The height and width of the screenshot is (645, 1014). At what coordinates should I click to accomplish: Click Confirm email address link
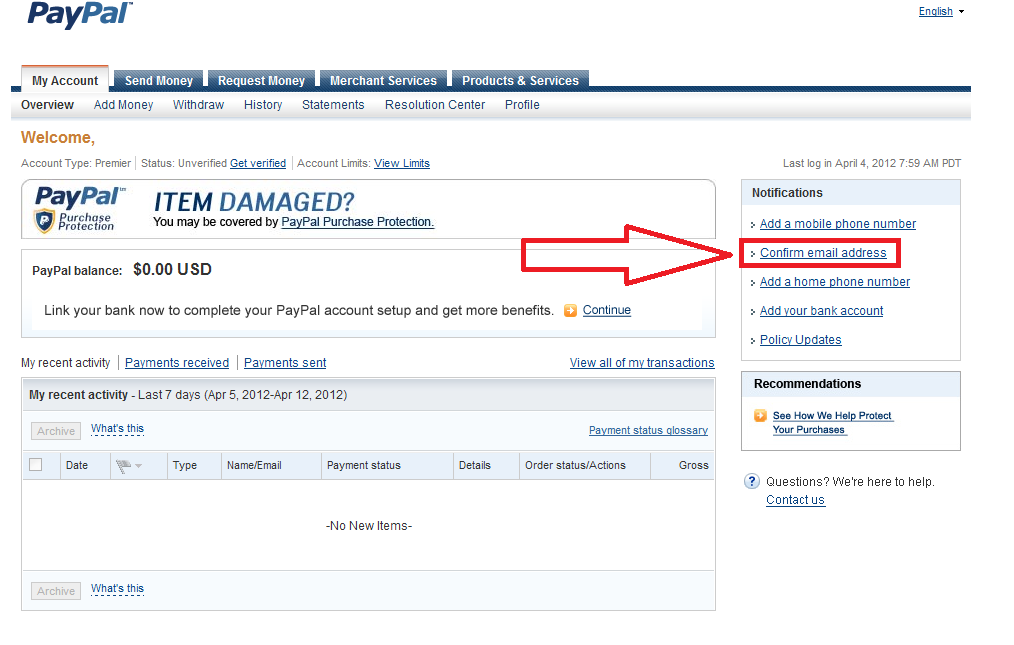823,253
